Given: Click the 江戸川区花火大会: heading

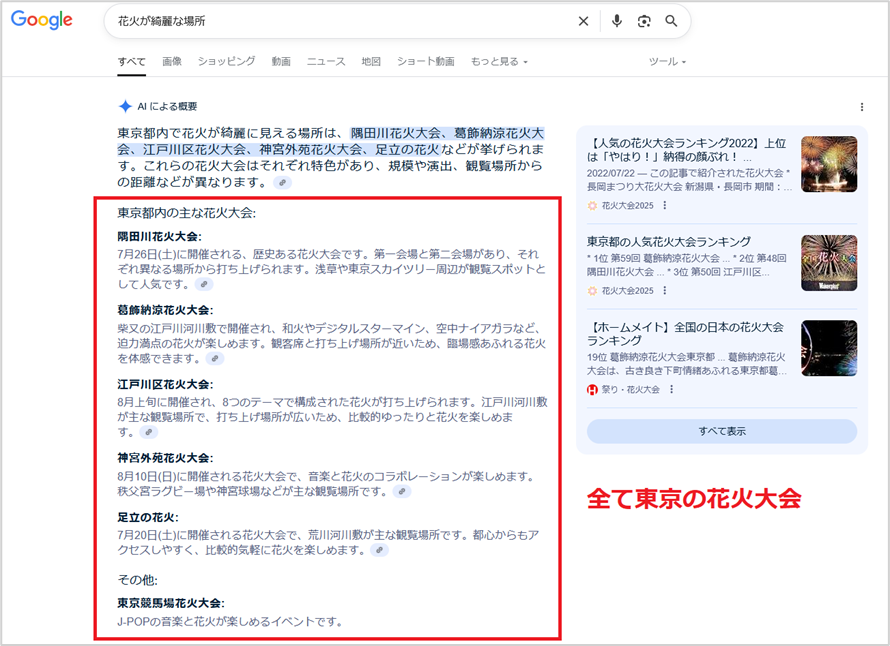Looking at the screenshot, I should pos(165,384).
